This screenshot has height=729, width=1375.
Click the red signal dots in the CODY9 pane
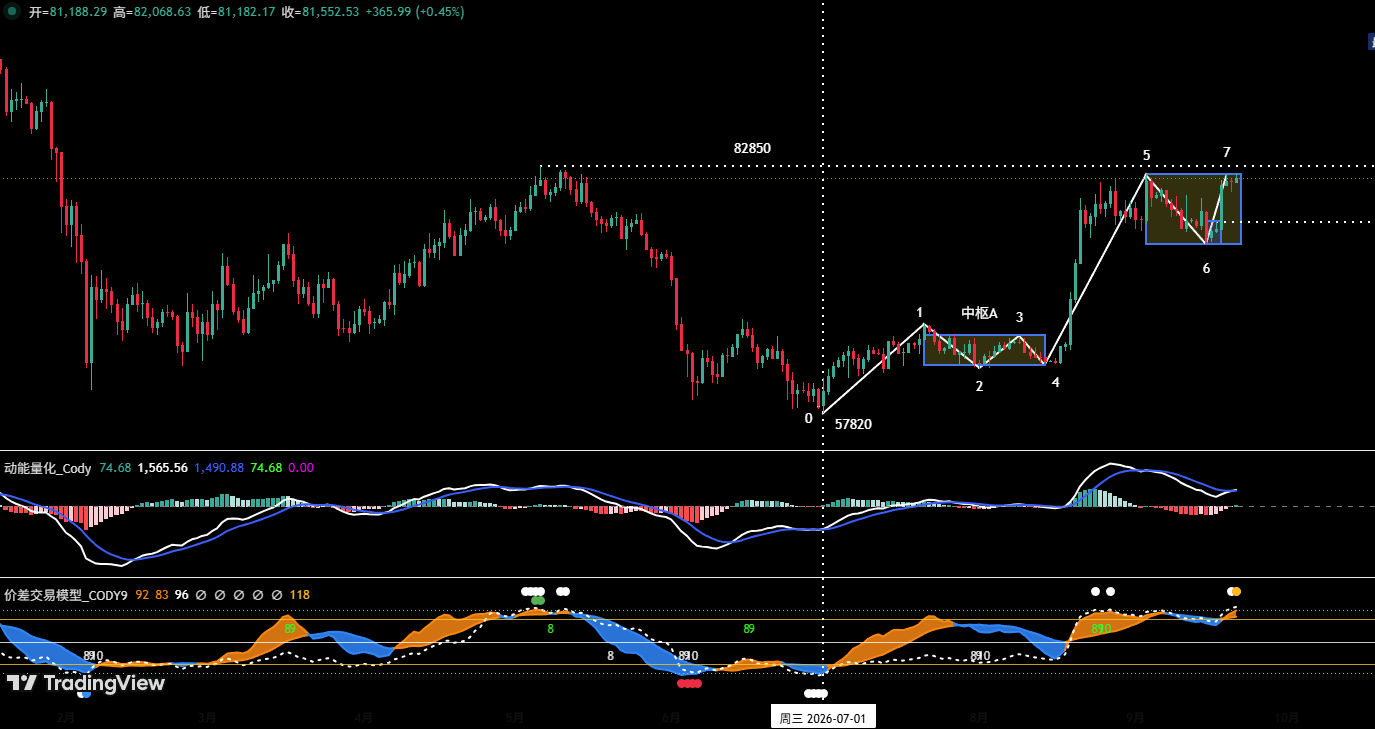[690, 684]
